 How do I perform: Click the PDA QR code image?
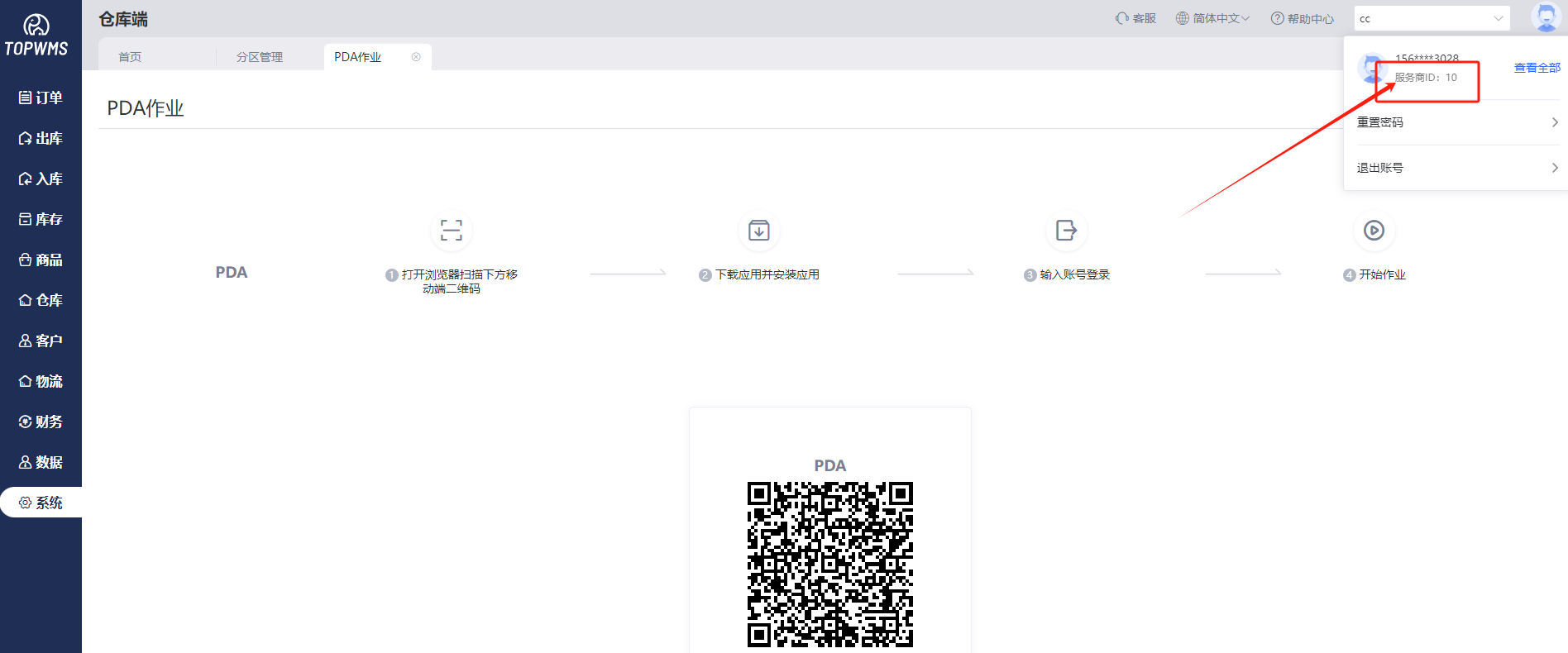829,564
